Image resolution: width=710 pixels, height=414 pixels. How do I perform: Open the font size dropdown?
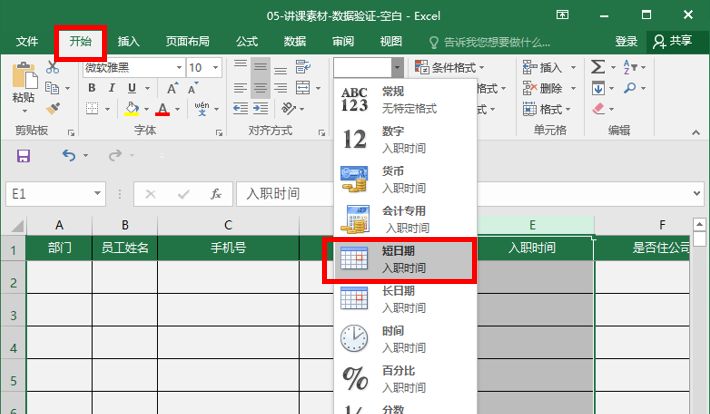coord(216,68)
